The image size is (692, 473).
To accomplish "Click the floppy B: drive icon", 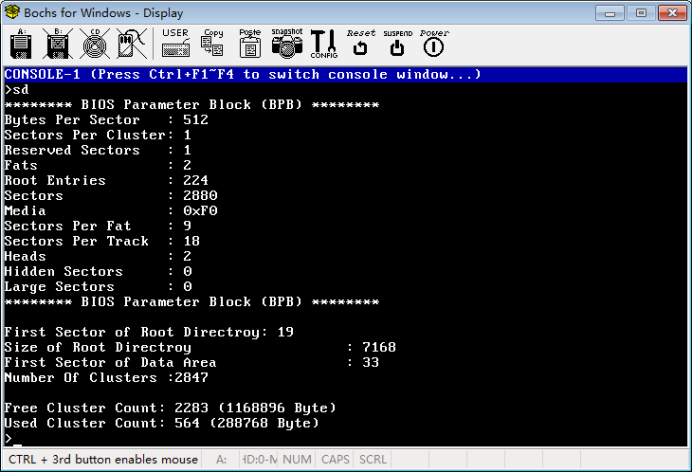I will coord(58,44).
